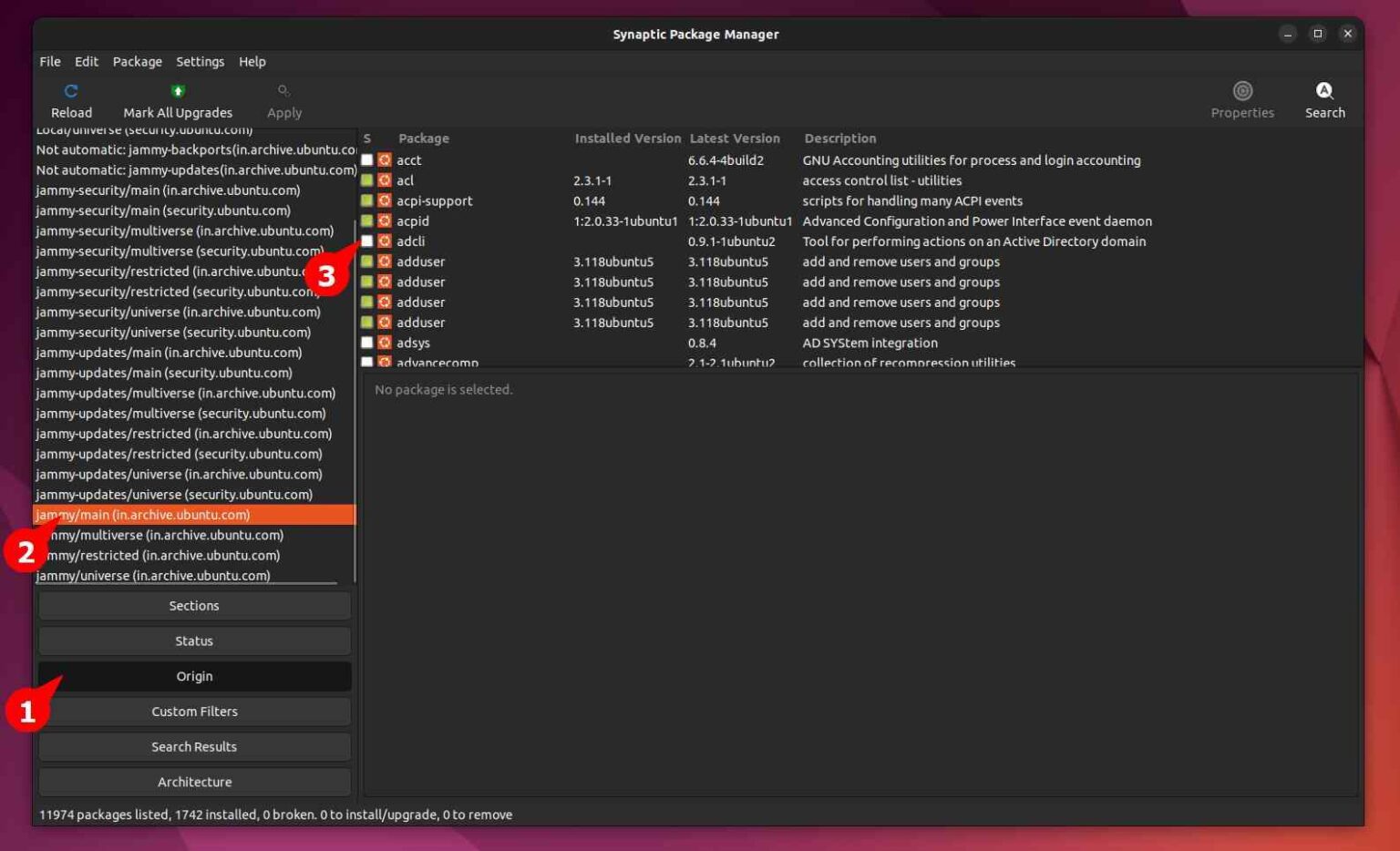The height and width of the screenshot is (851, 1400).
Task: Open the Custom Filters view
Action: pyautogui.click(x=193, y=711)
